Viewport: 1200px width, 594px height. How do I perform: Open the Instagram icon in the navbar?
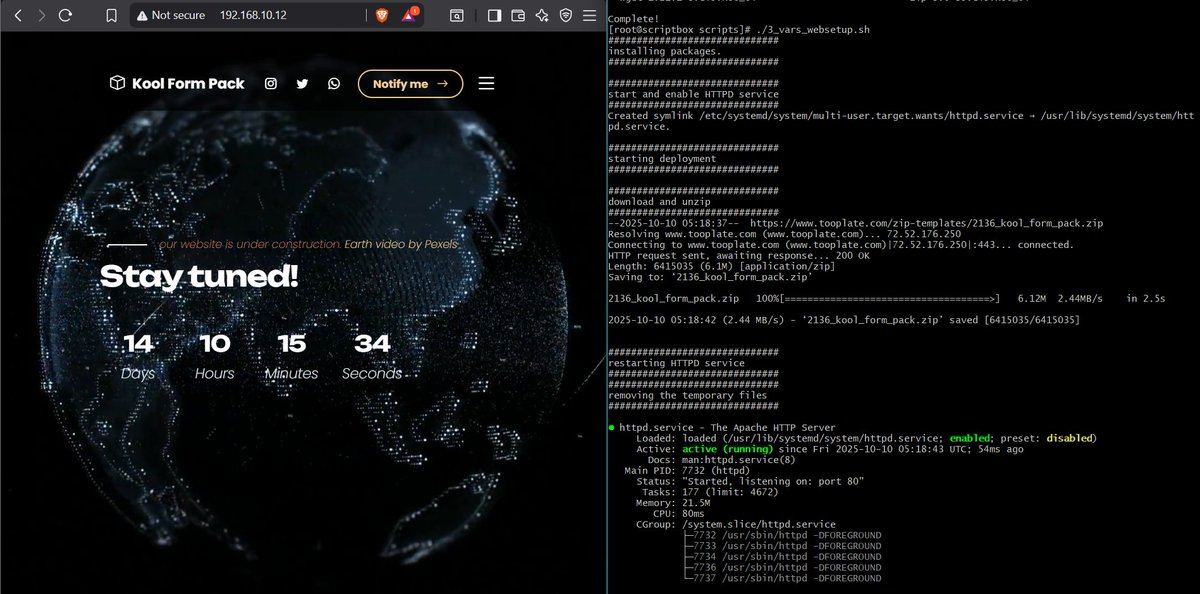271,84
